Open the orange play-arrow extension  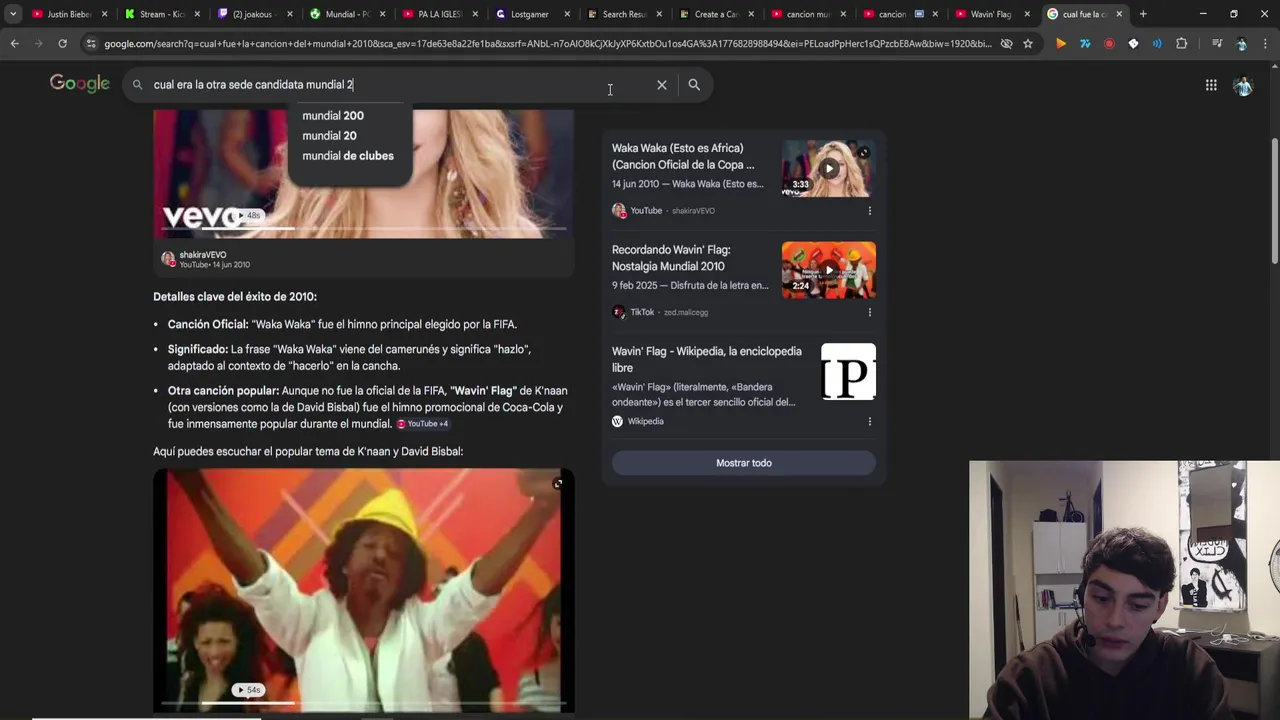click(x=1061, y=44)
